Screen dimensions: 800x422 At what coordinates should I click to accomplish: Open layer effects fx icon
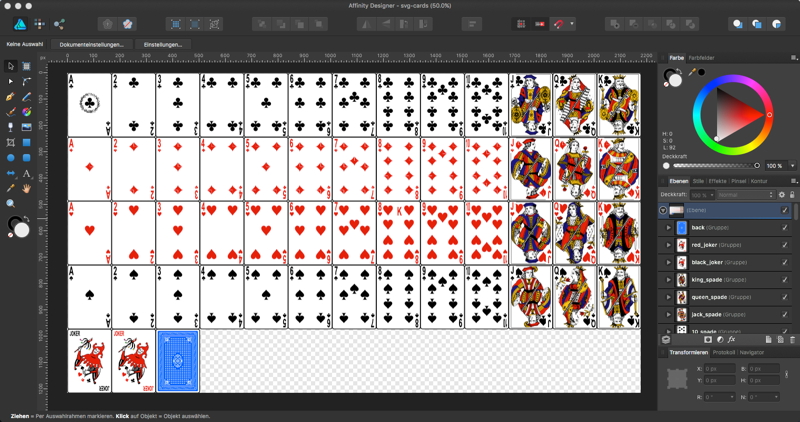point(732,340)
